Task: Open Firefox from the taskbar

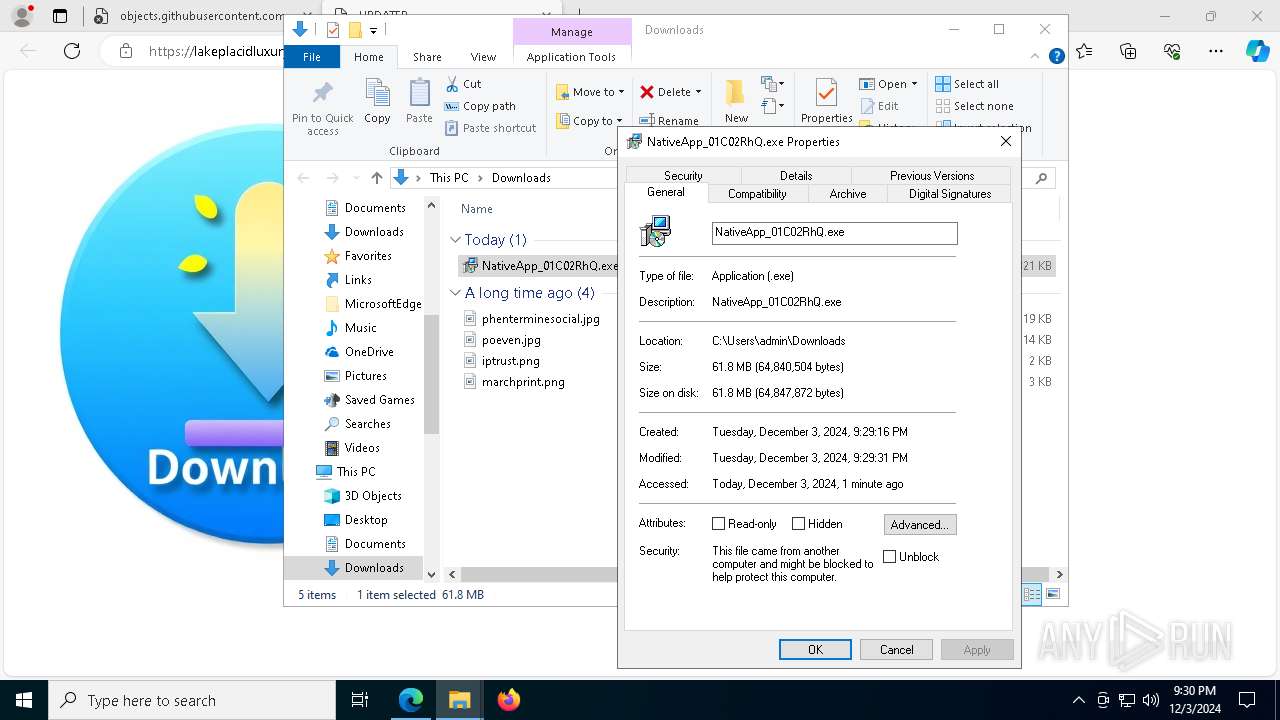Action: click(508, 700)
